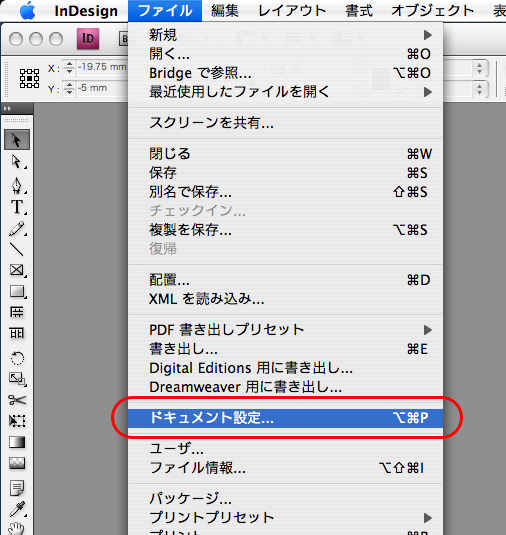
Task: Open the 新規 submenu
Action: click(x=286, y=35)
